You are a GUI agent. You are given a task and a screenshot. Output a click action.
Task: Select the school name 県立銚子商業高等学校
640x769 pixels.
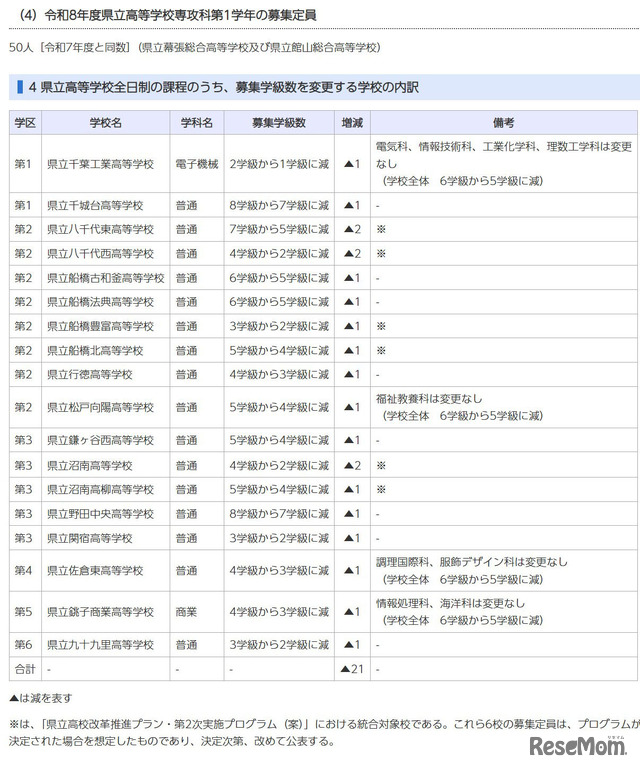pos(101,612)
